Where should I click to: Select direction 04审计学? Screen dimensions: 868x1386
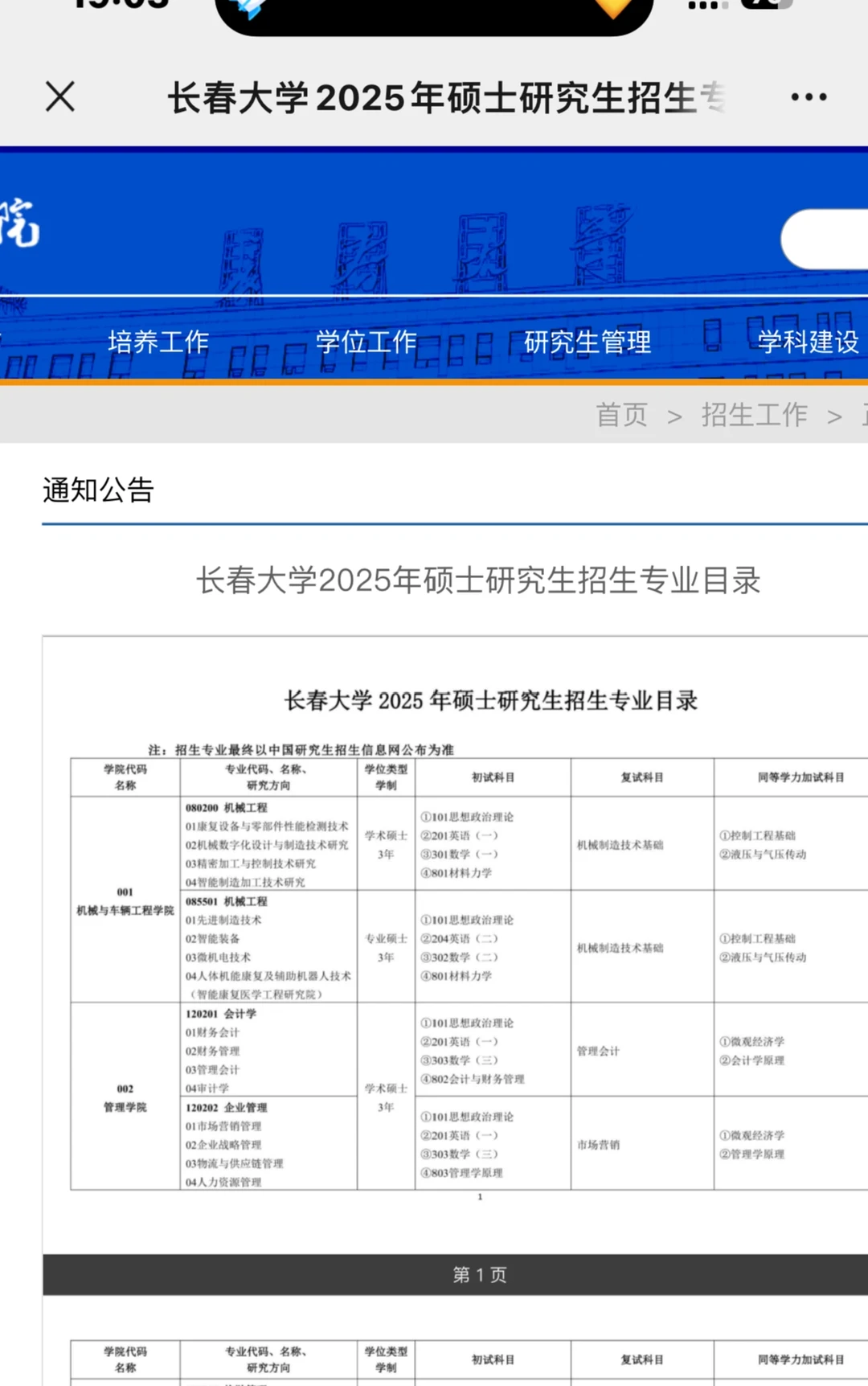click(x=207, y=1089)
